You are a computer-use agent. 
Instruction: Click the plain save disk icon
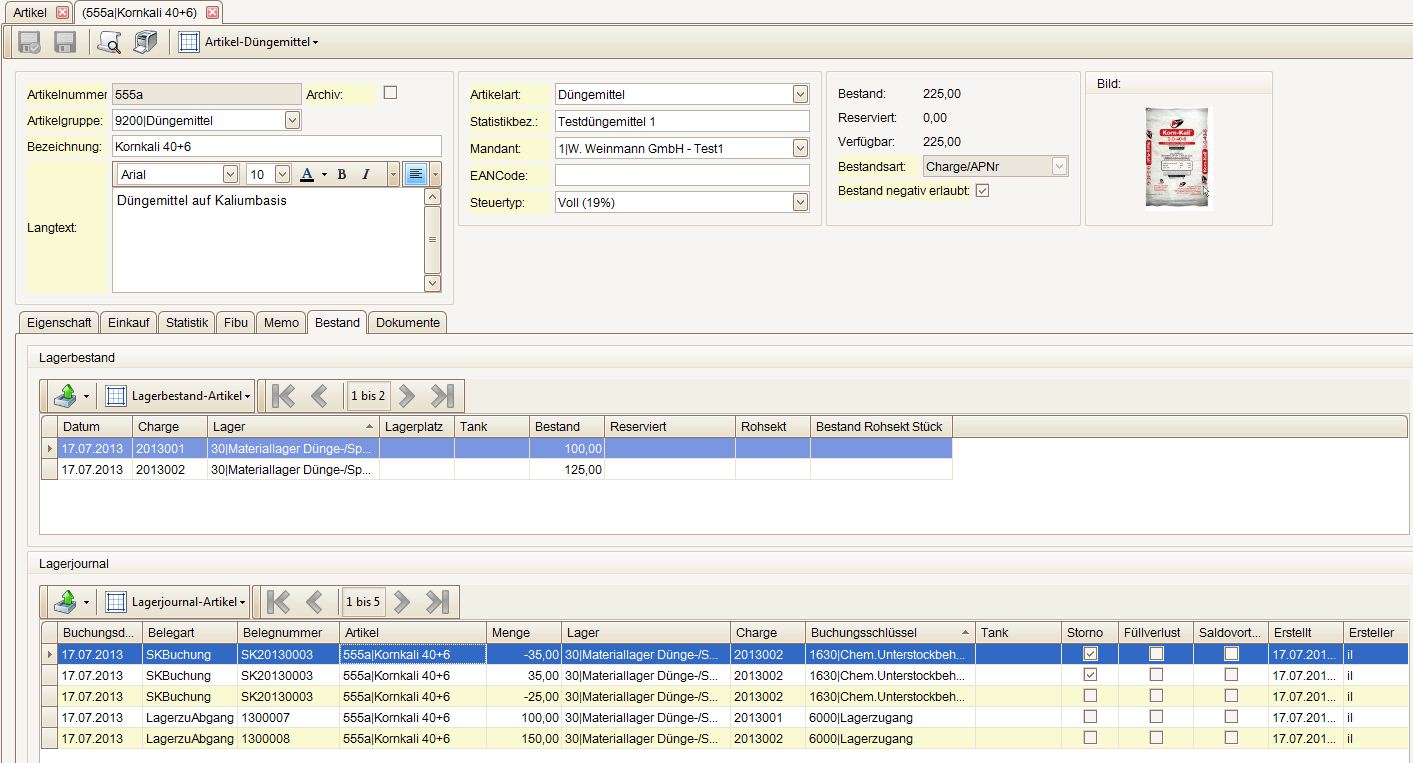point(65,42)
